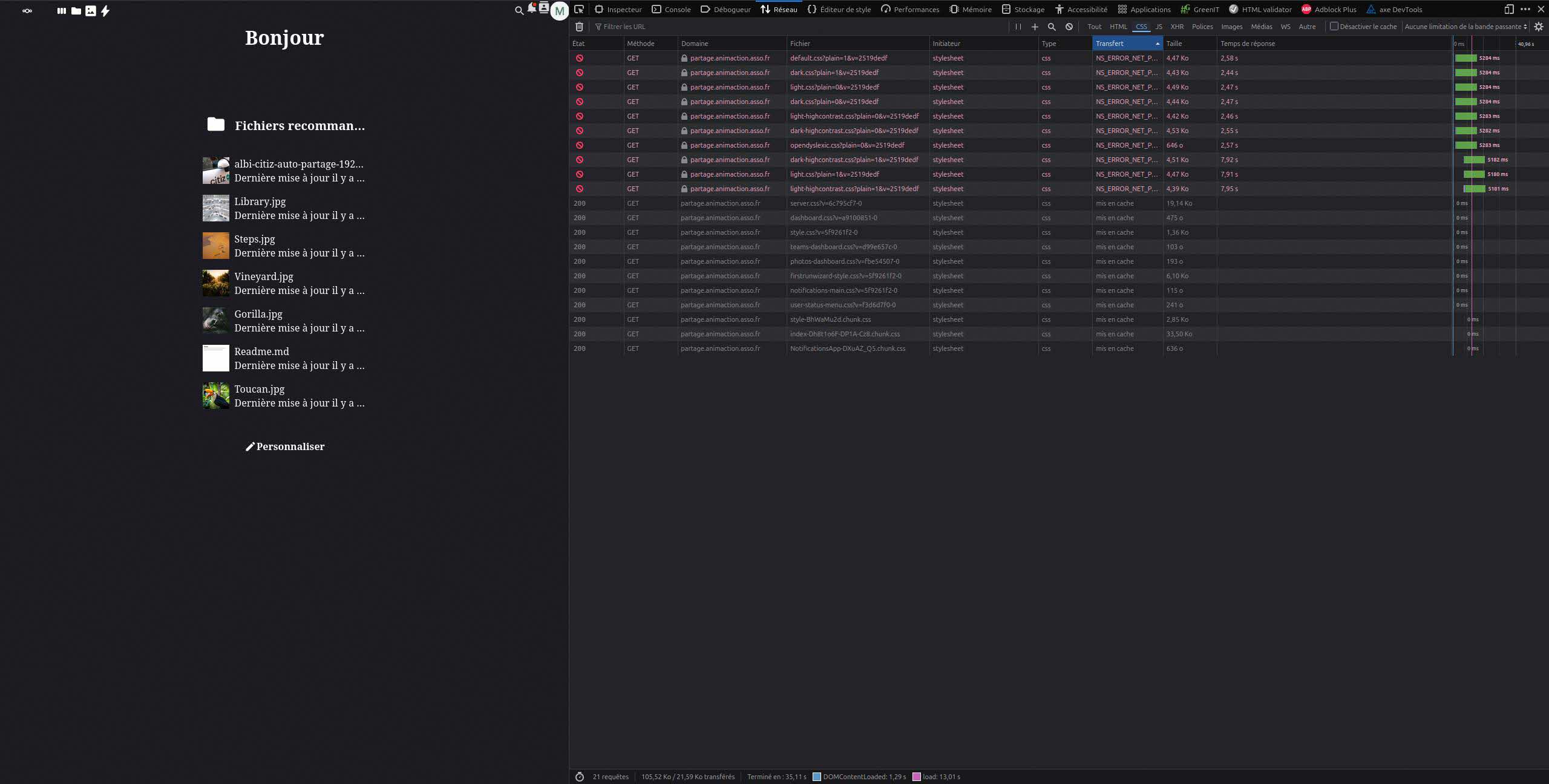Open Nextcloud notifications bell

[531, 8]
